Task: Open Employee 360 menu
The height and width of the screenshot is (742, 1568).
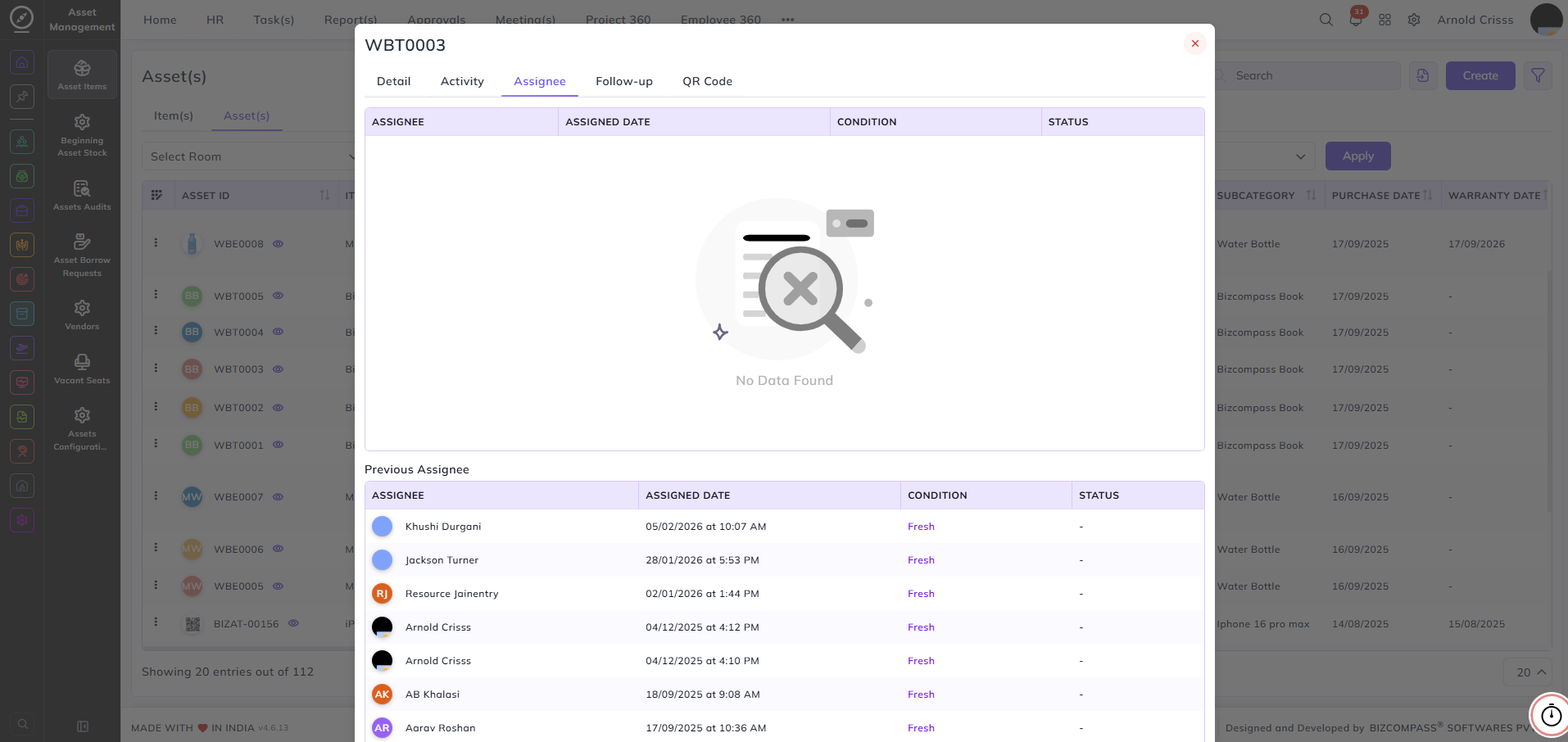Action: (720, 20)
